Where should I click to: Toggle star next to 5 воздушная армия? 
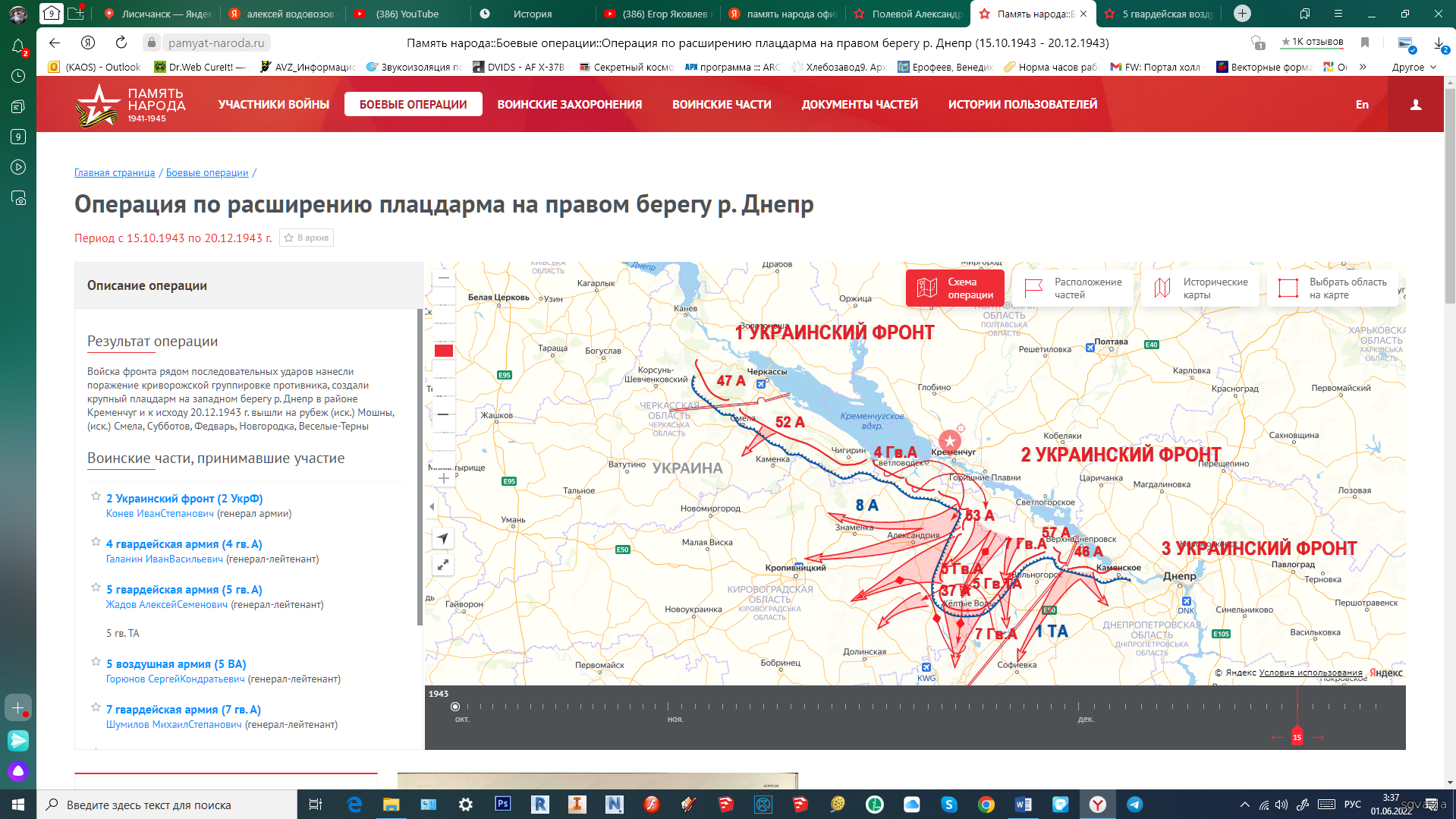[x=96, y=663]
